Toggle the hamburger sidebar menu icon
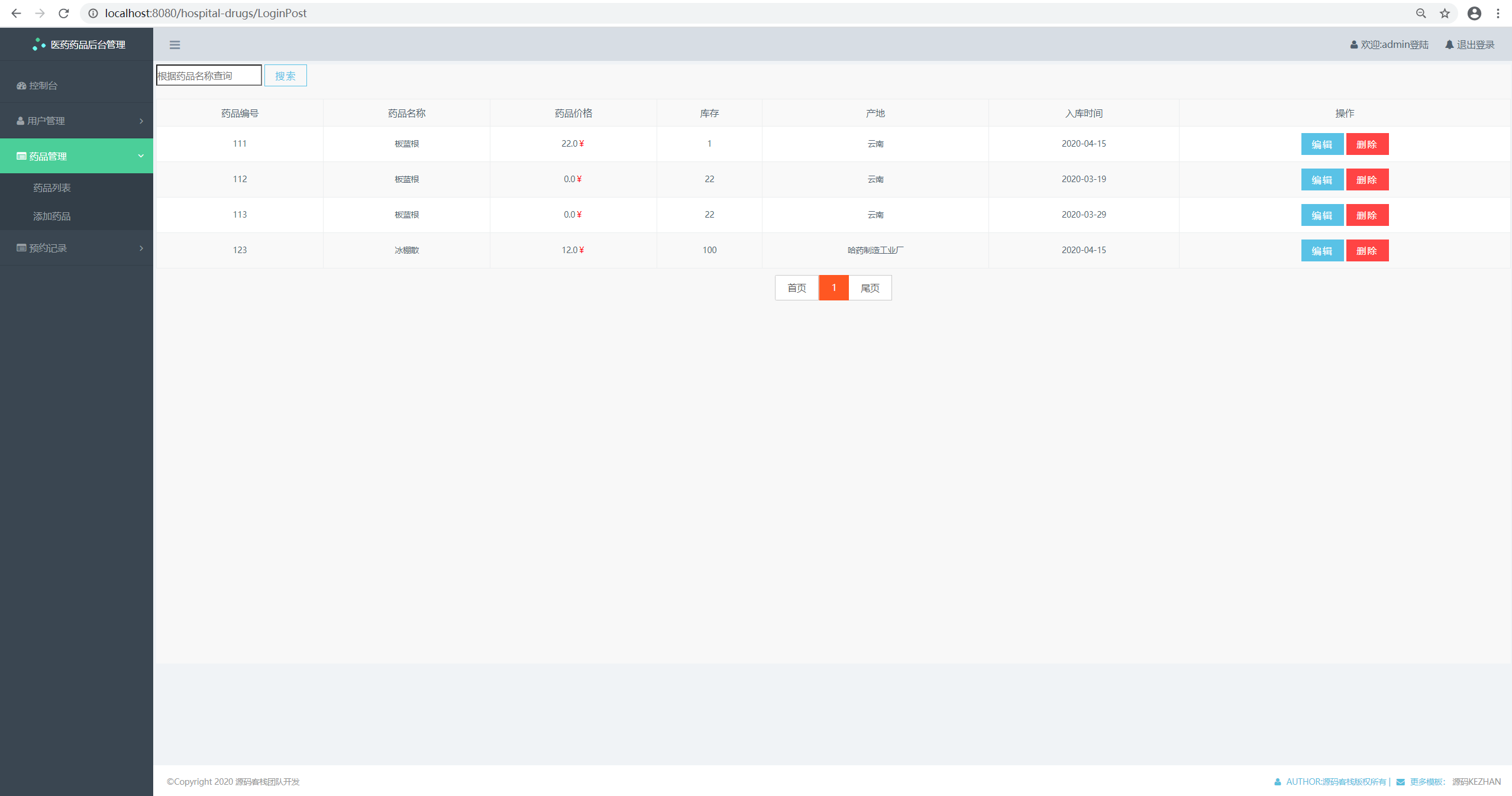The height and width of the screenshot is (796, 1512). [175, 45]
